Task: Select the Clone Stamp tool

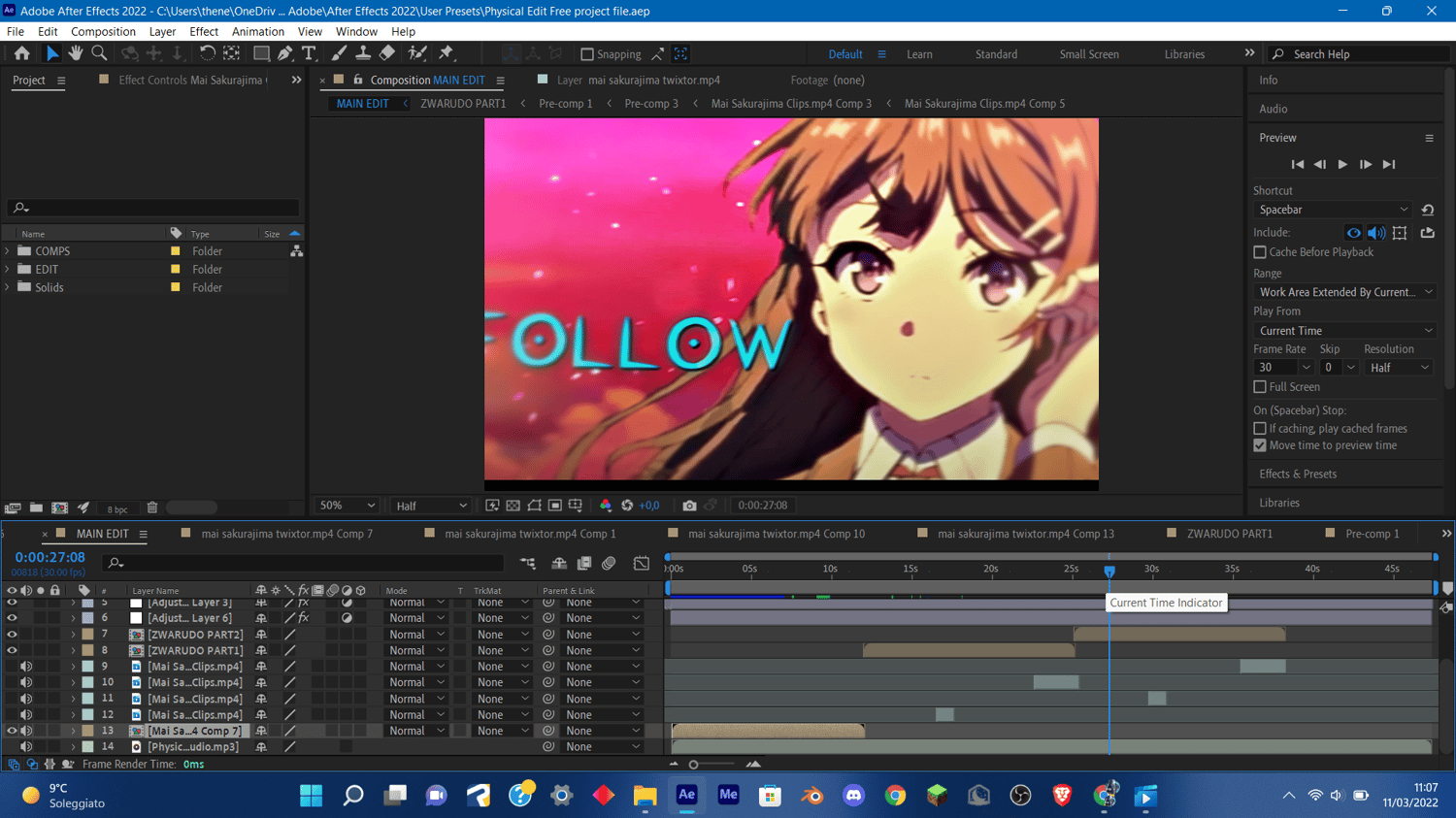Action: pyautogui.click(x=363, y=53)
